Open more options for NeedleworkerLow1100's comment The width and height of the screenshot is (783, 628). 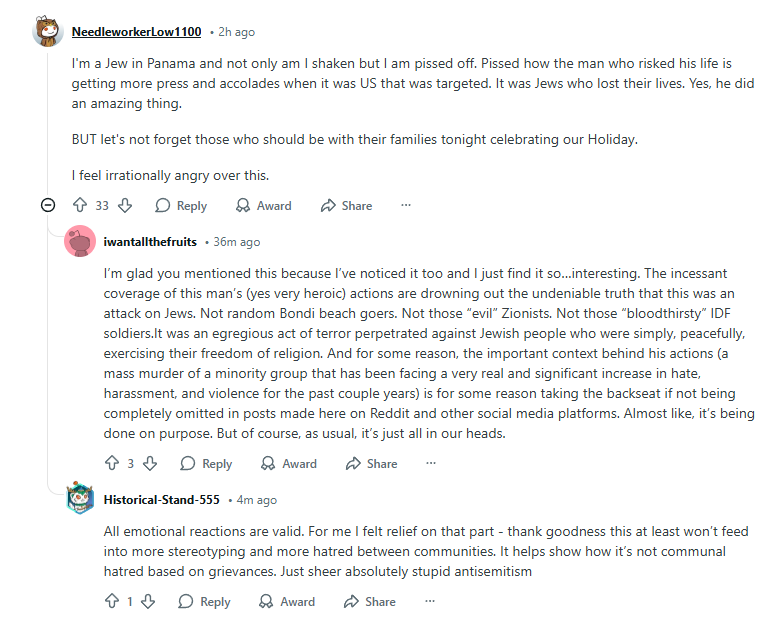(x=406, y=205)
